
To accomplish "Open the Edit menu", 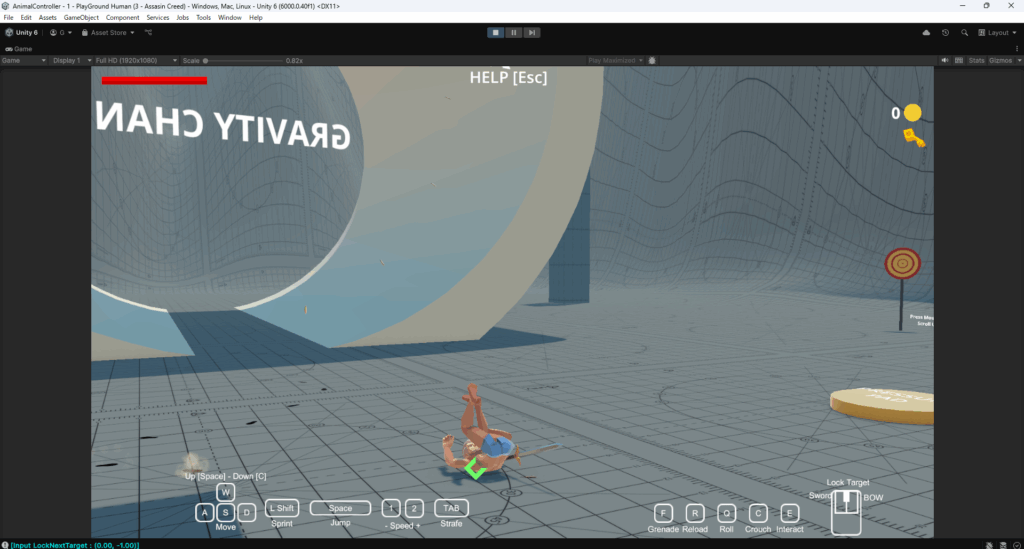I will pos(26,18).
